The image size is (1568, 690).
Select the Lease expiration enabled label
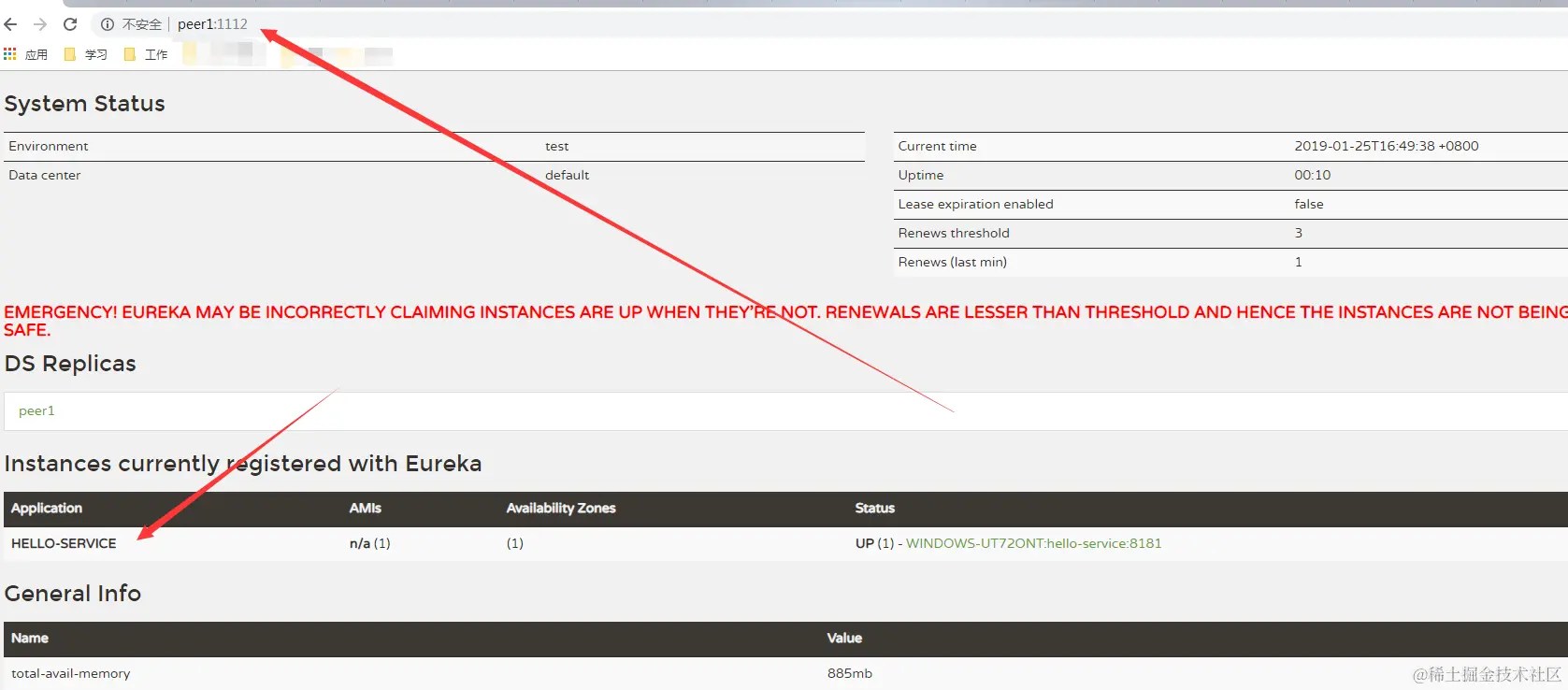pos(976,204)
